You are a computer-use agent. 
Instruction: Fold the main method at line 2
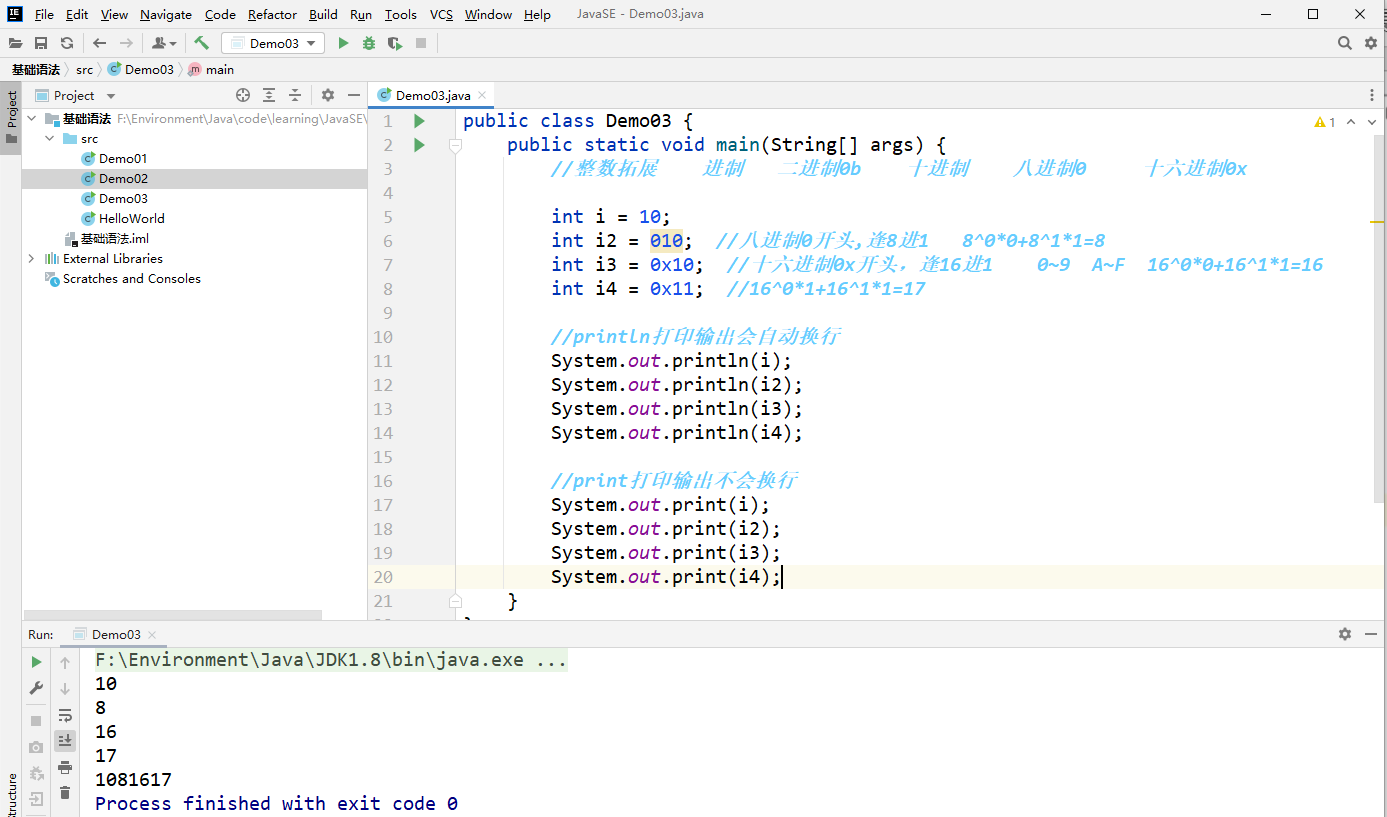[x=455, y=145]
